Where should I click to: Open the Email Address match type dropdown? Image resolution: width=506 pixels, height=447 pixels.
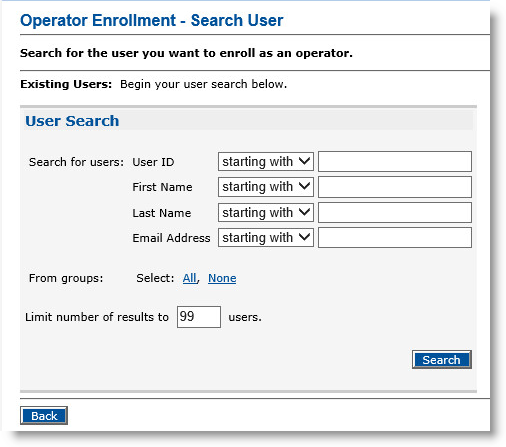point(266,237)
